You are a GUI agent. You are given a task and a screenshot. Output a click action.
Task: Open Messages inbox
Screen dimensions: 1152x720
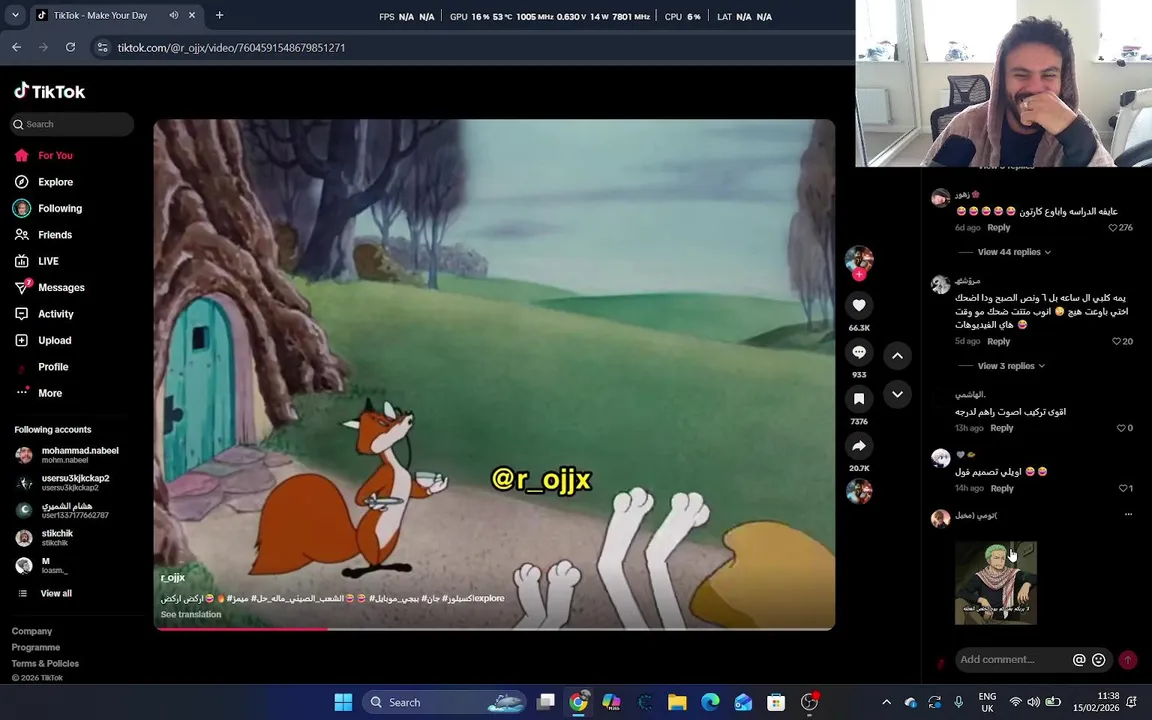tap(61, 287)
